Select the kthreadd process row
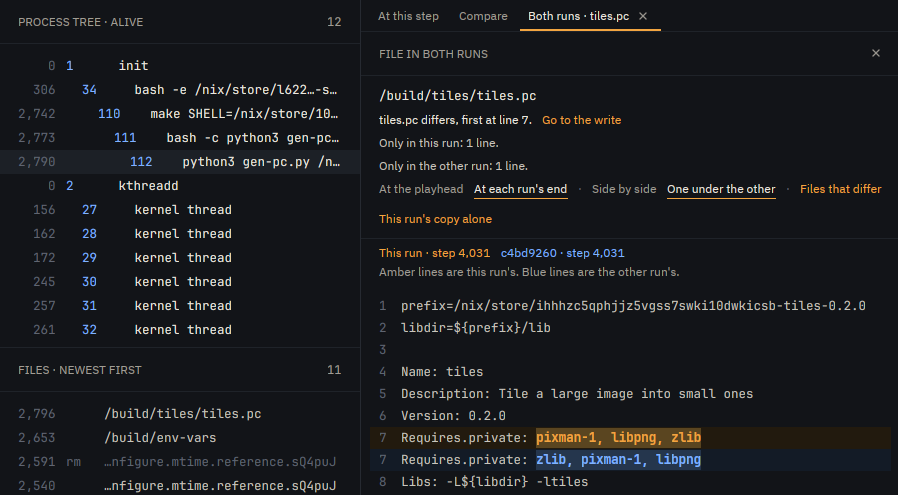 [180, 186]
